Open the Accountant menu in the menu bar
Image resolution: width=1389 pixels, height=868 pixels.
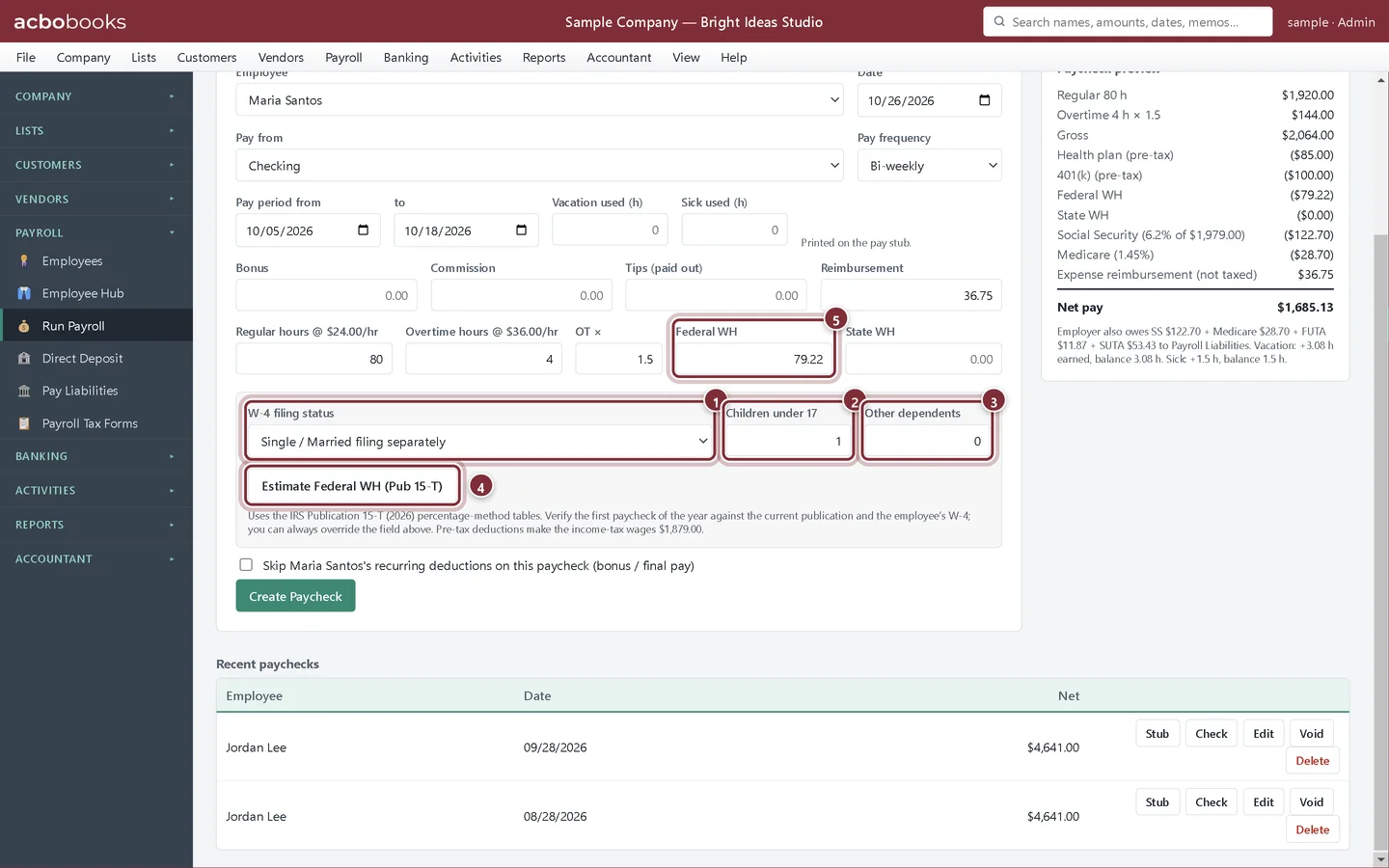[619, 57]
